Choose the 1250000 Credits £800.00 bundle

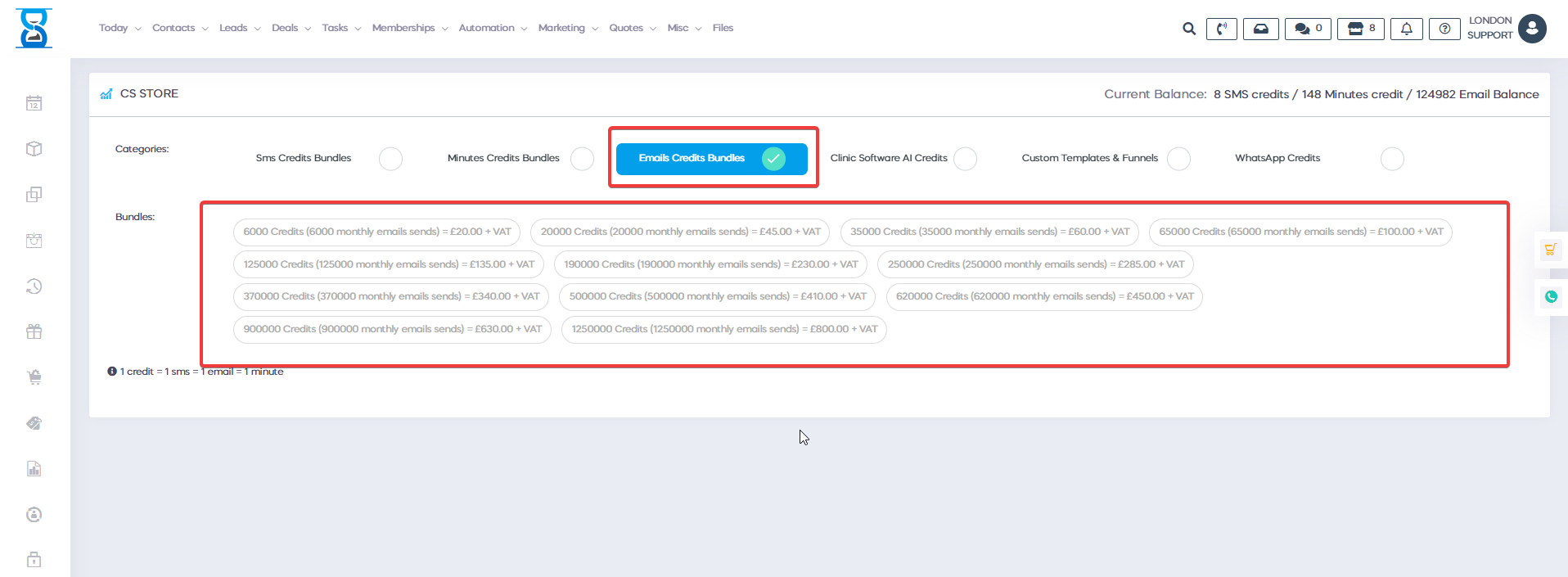[x=723, y=329]
